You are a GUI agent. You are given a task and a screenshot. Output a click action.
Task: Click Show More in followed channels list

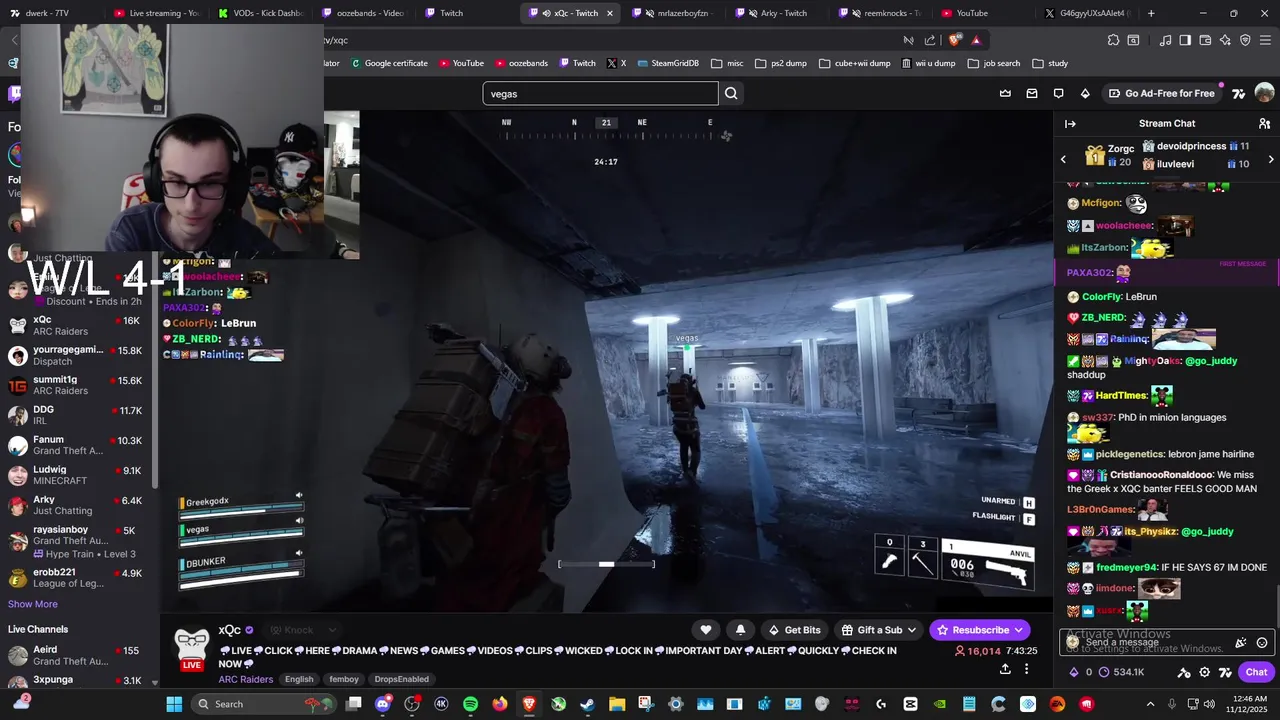(33, 604)
